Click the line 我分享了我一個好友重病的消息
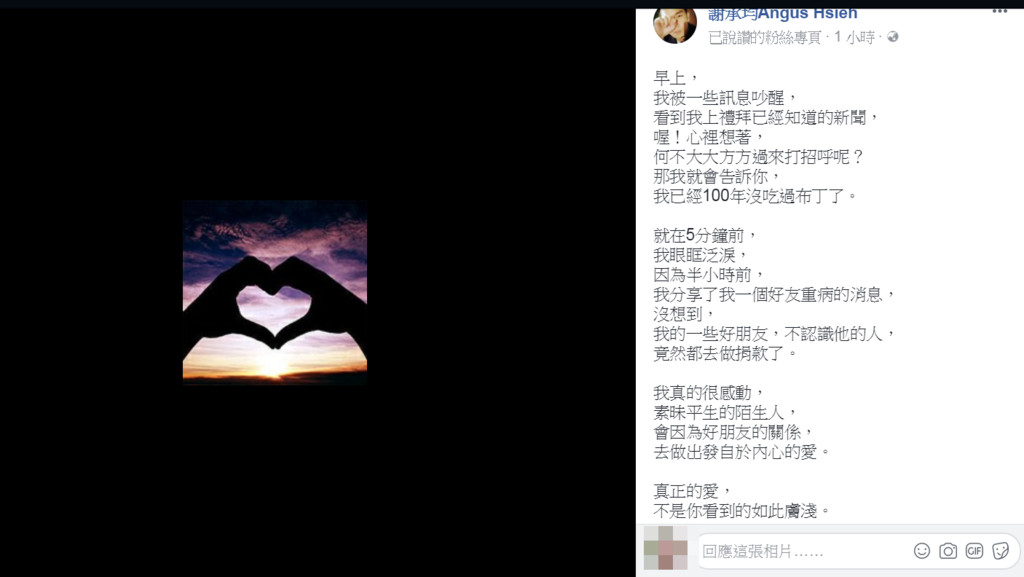1024x577 pixels. 774,294
